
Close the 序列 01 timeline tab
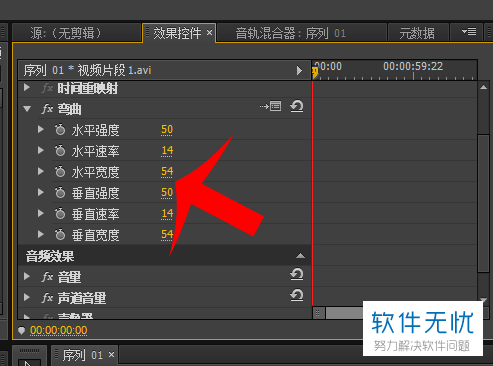click(x=111, y=355)
